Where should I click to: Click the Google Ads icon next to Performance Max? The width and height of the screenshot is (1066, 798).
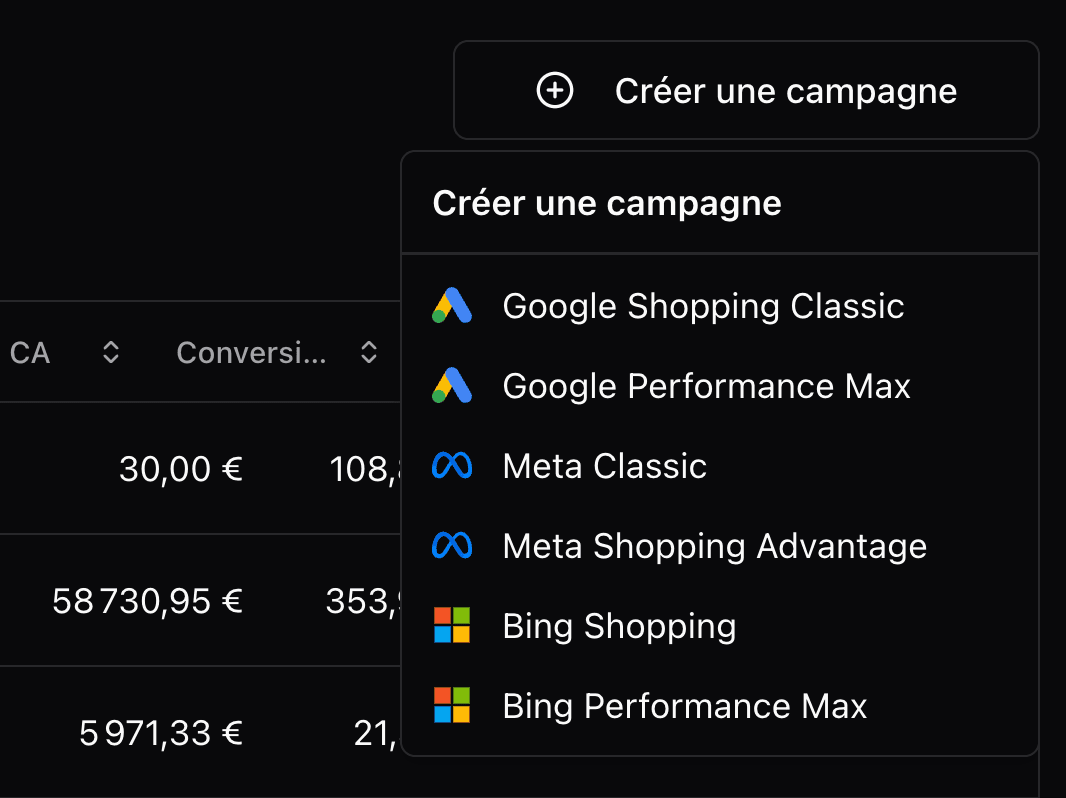452,386
